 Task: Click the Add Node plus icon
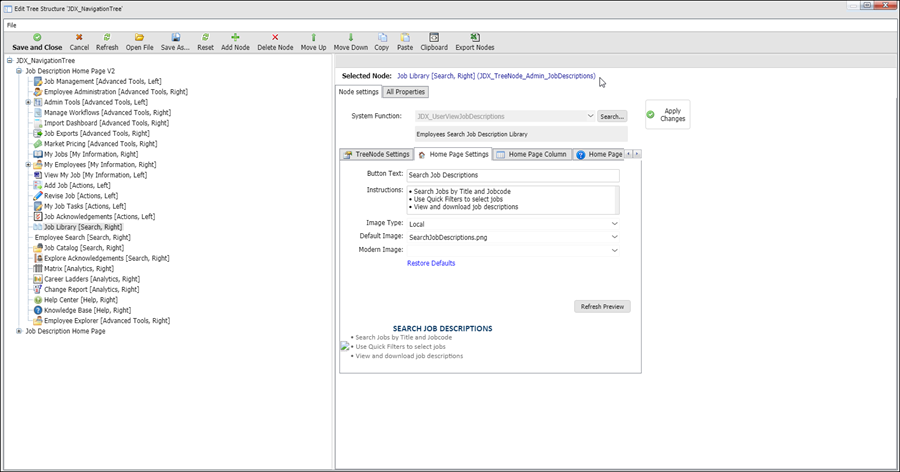point(235,37)
